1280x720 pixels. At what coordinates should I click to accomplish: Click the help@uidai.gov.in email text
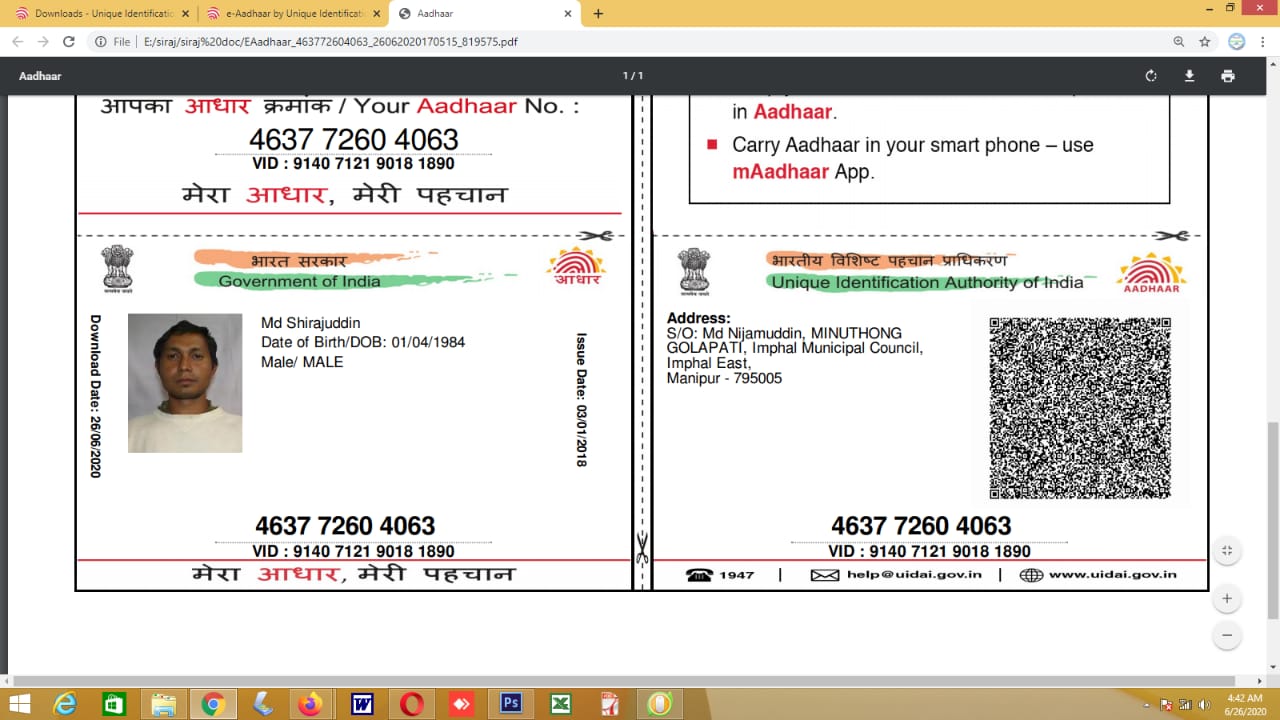pyautogui.click(x=914, y=575)
